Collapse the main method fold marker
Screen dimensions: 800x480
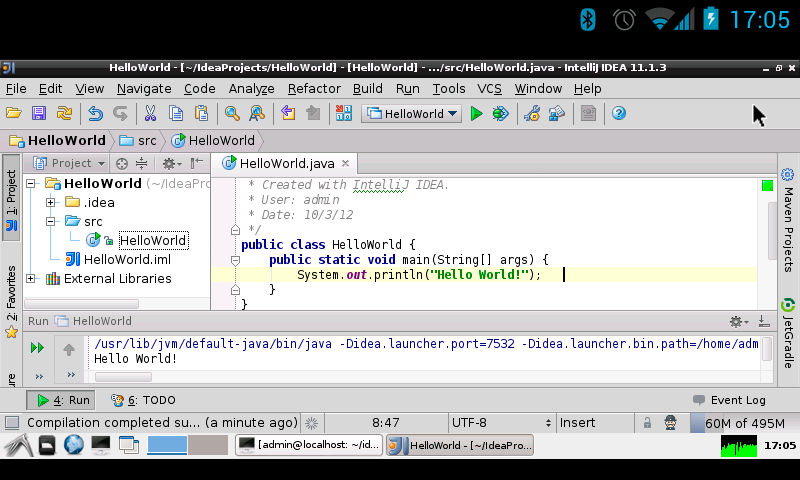235,261
